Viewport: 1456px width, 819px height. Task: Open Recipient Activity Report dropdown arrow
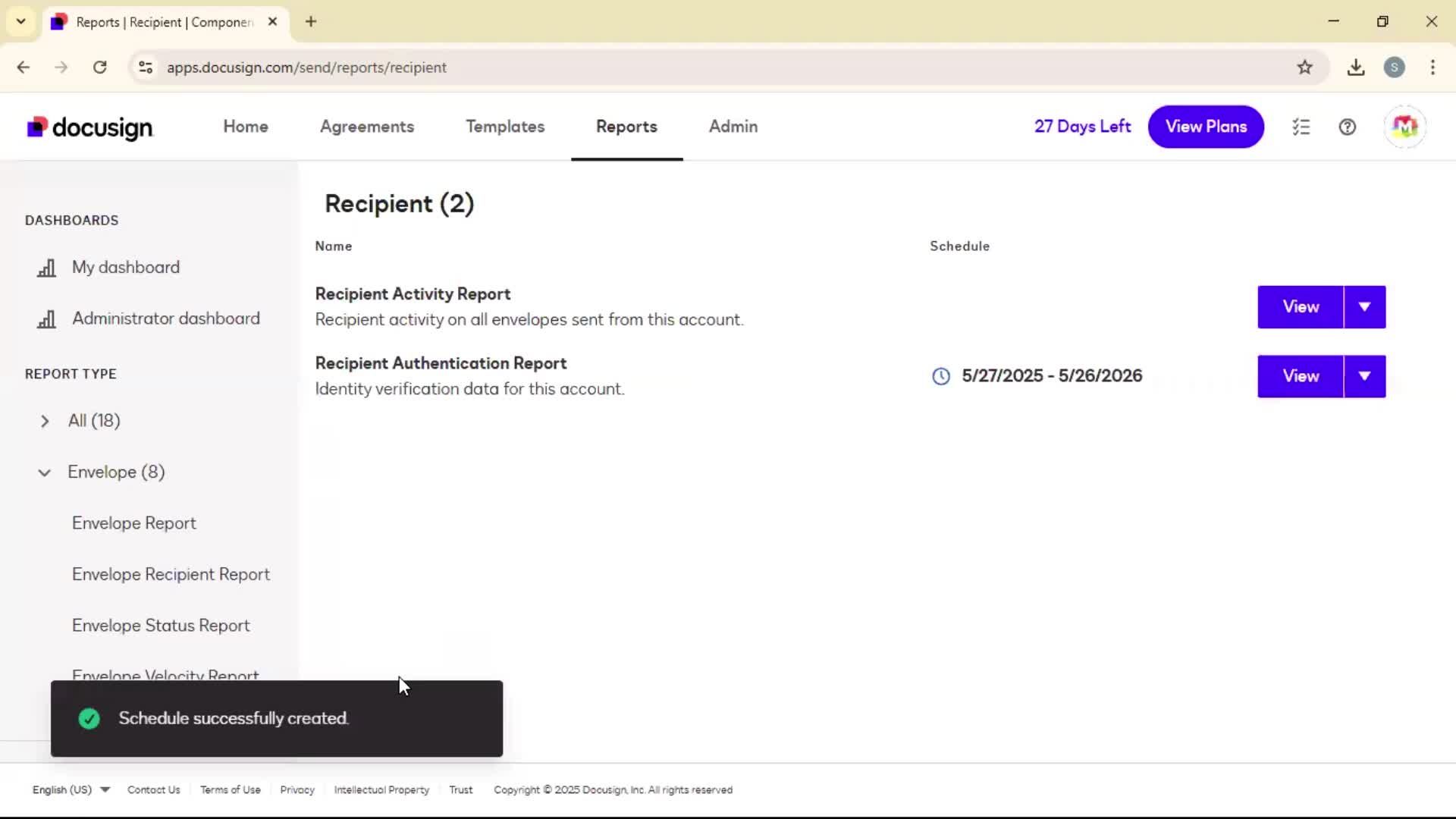click(x=1364, y=307)
